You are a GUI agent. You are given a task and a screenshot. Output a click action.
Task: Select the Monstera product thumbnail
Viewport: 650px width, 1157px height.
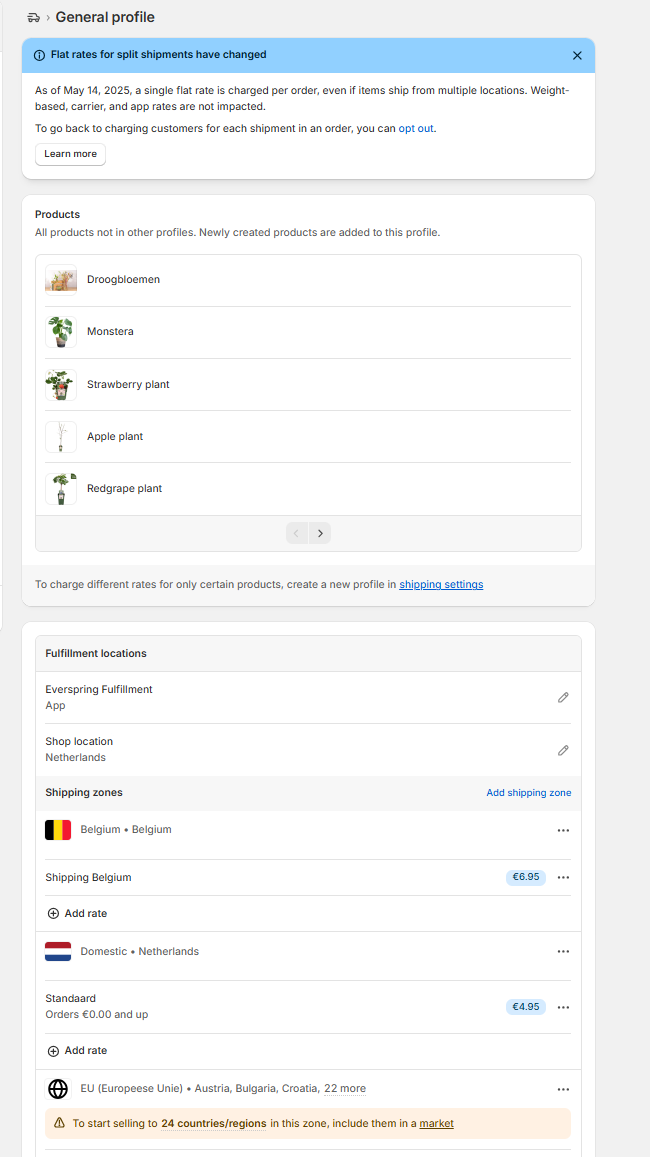pos(60,332)
